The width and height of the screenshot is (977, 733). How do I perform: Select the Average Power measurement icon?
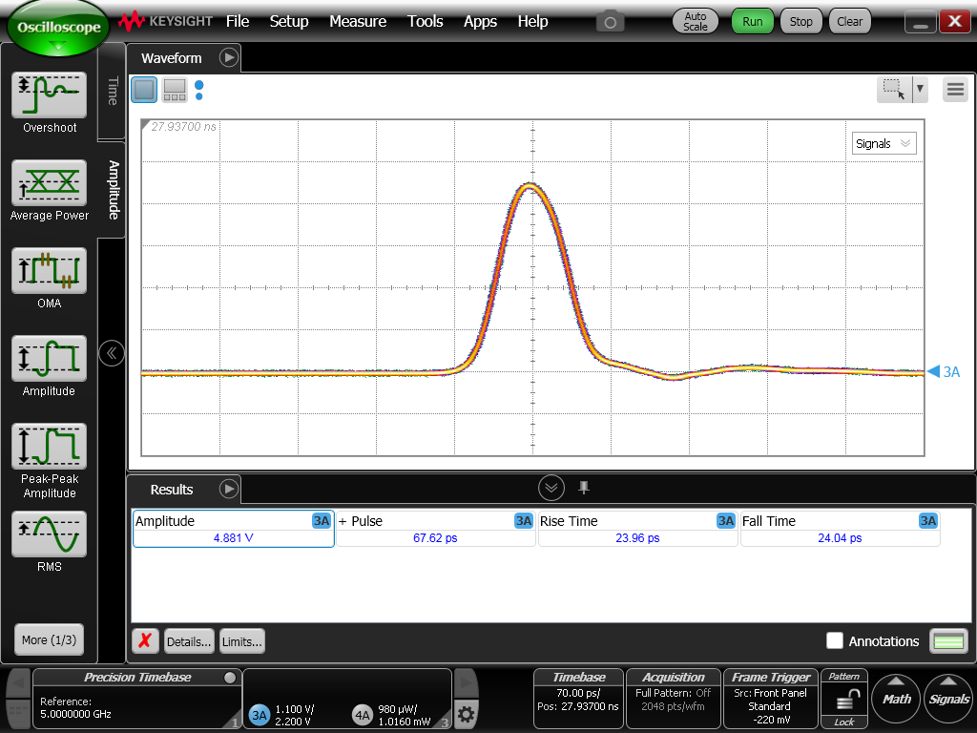(x=49, y=183)
